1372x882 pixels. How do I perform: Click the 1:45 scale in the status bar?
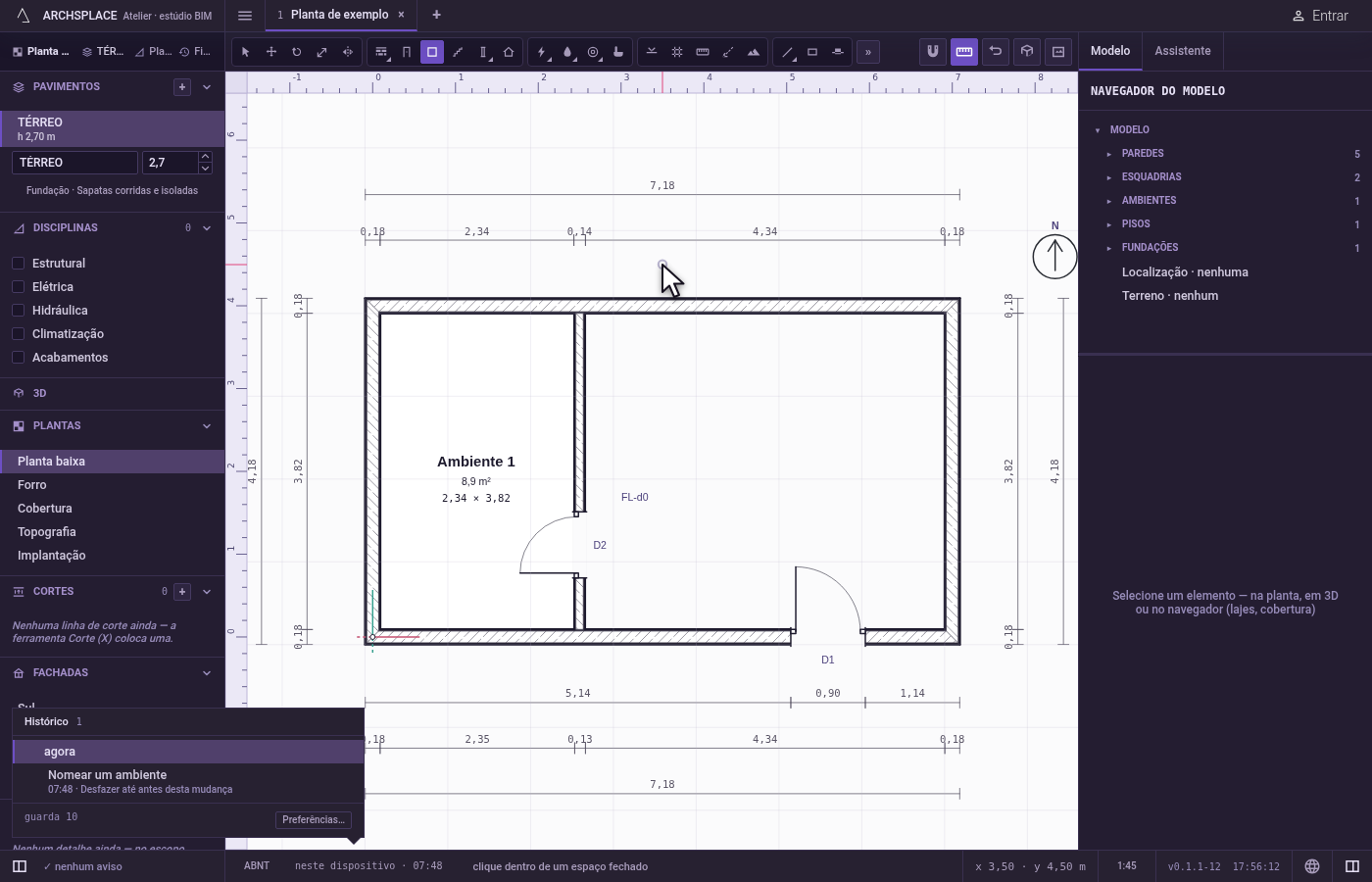point(1127,866)
